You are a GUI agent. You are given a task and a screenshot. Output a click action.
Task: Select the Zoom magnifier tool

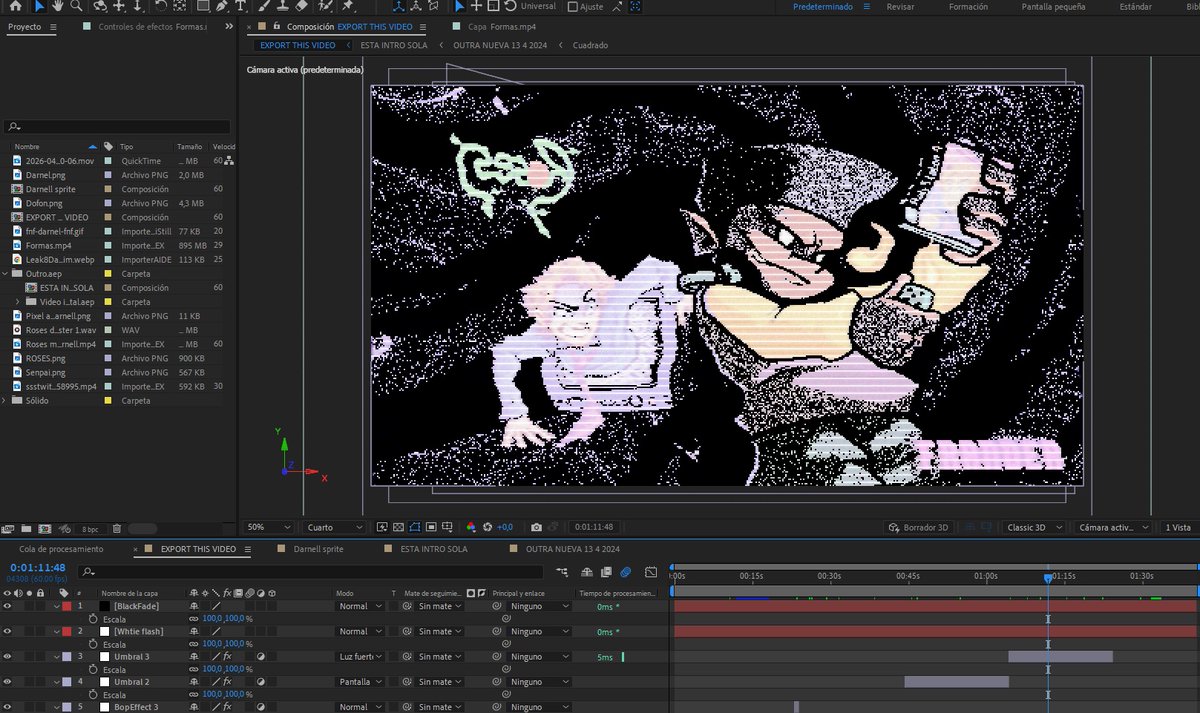[x=75, y=6]
